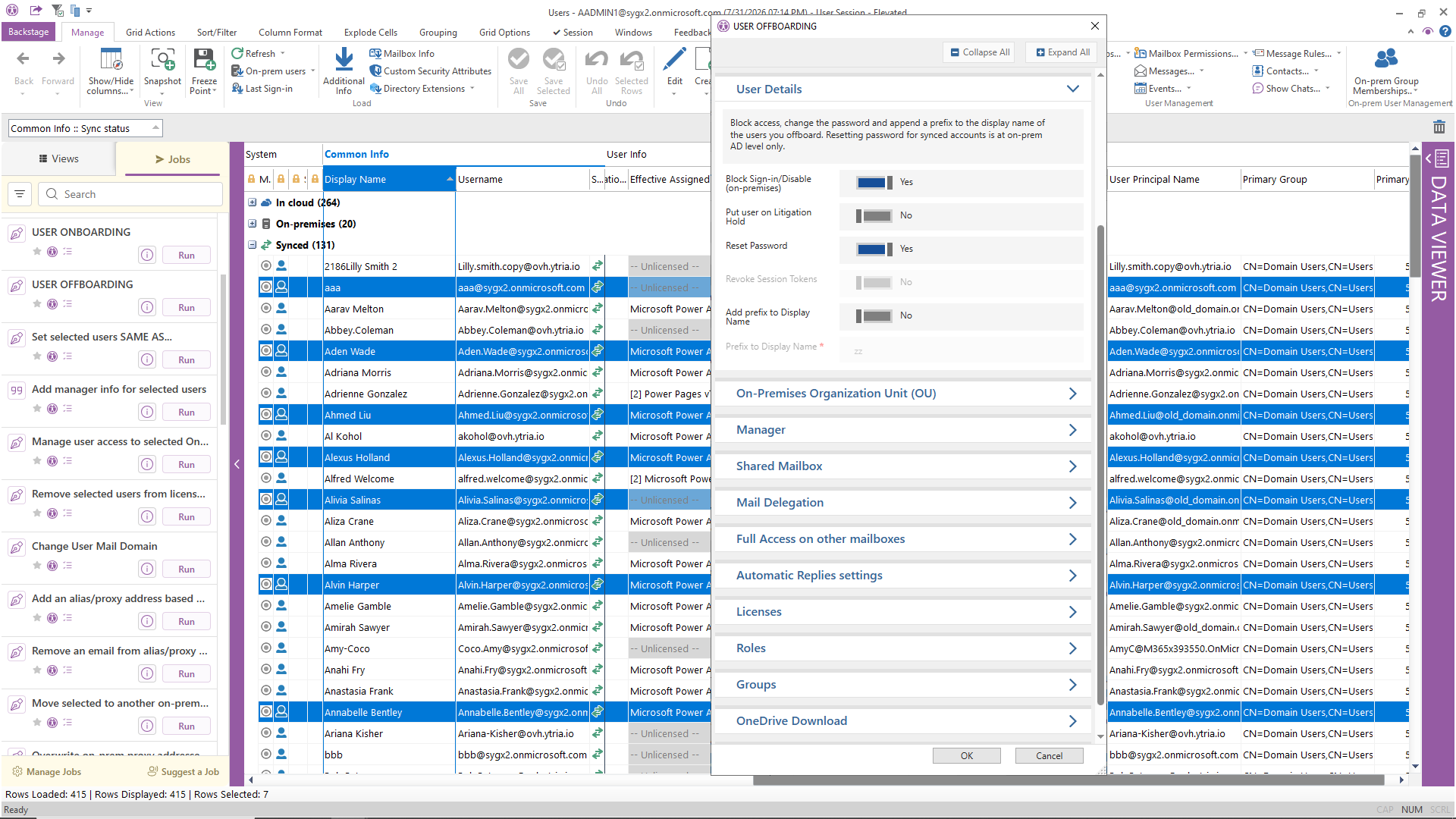
Task: Click the Edit pencil icon
Action: 674,59
